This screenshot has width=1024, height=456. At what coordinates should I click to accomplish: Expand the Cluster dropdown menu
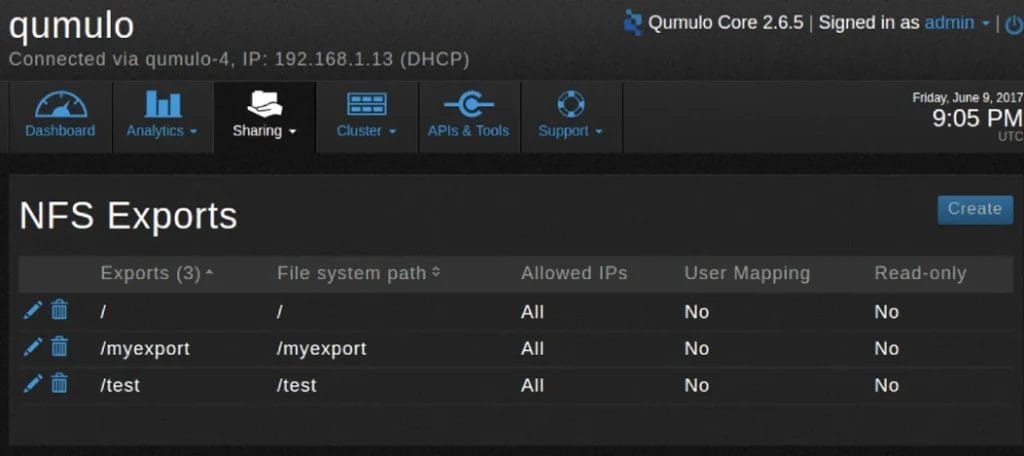coord(367,130)
